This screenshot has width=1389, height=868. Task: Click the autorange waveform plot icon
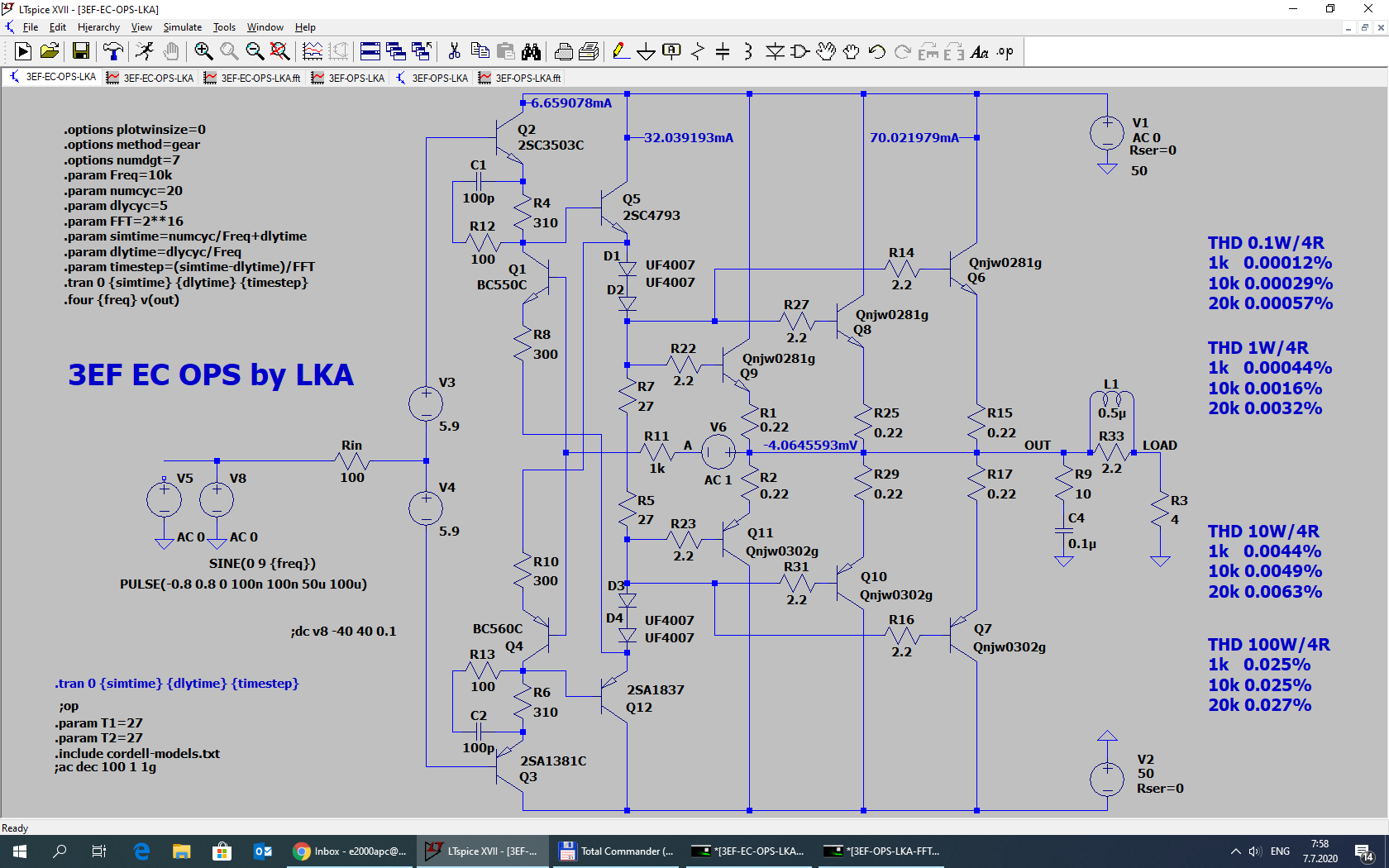pos(313,52)
